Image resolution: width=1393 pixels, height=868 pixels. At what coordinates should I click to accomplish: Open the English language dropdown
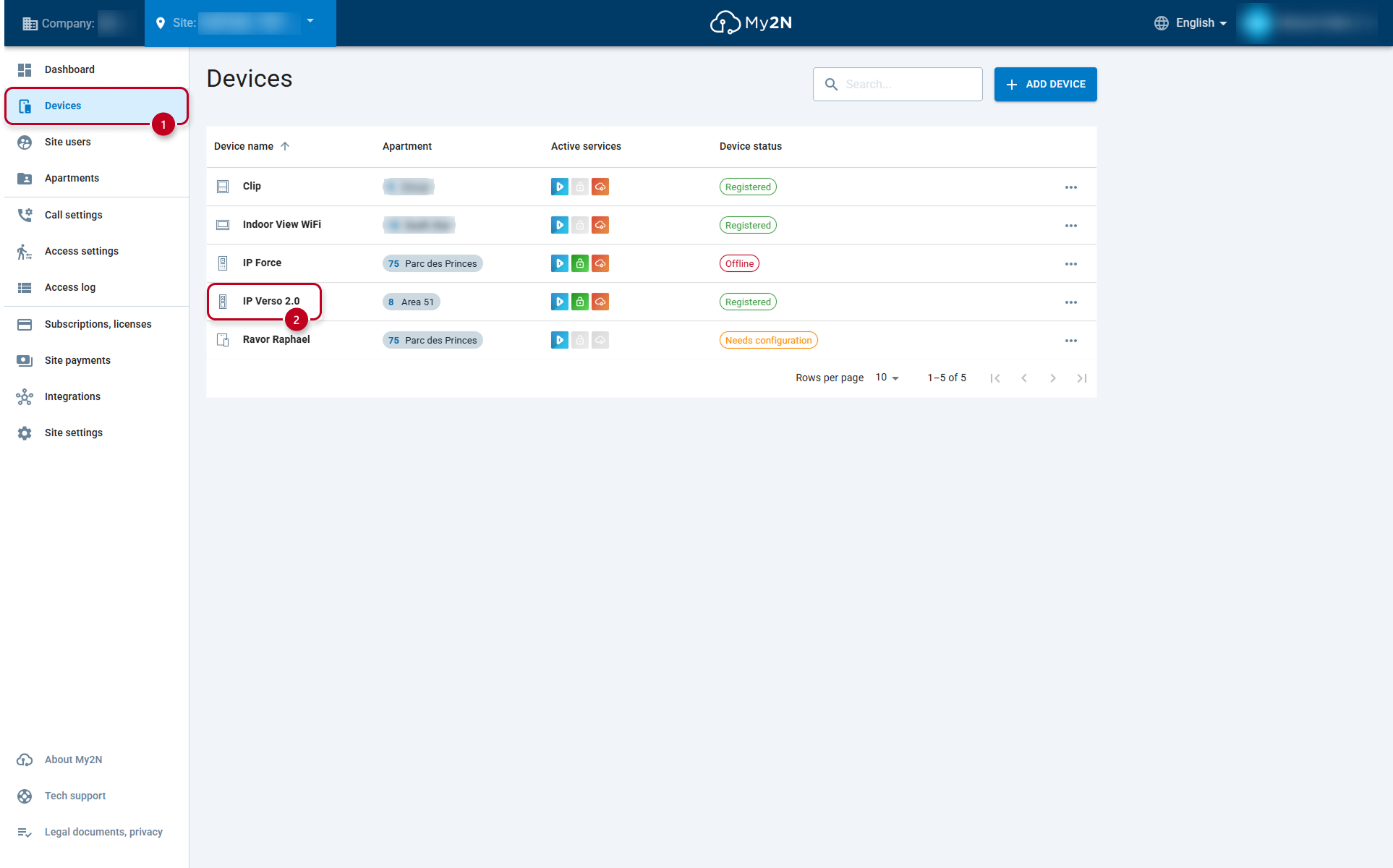[x=1201, y=23]
